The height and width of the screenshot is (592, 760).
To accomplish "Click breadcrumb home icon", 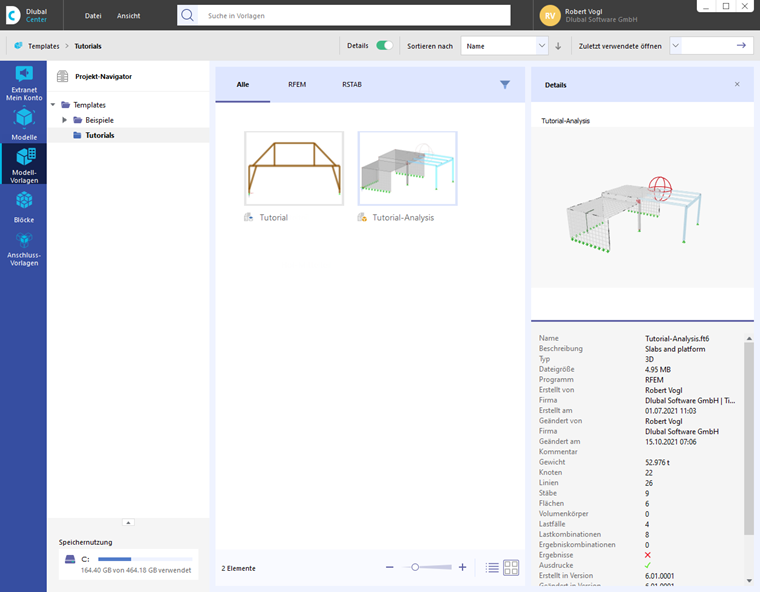I will 18,46.
